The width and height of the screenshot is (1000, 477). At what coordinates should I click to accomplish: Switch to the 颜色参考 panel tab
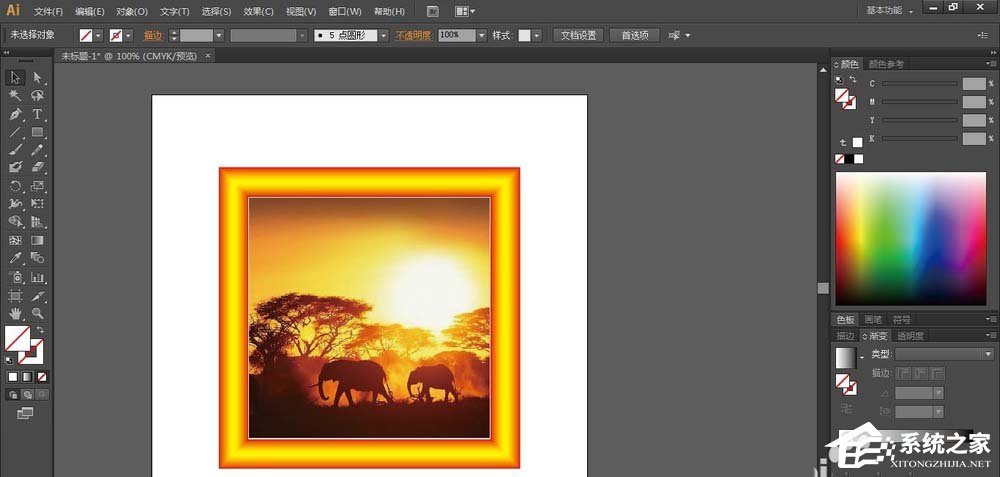[x=886, y=64]
